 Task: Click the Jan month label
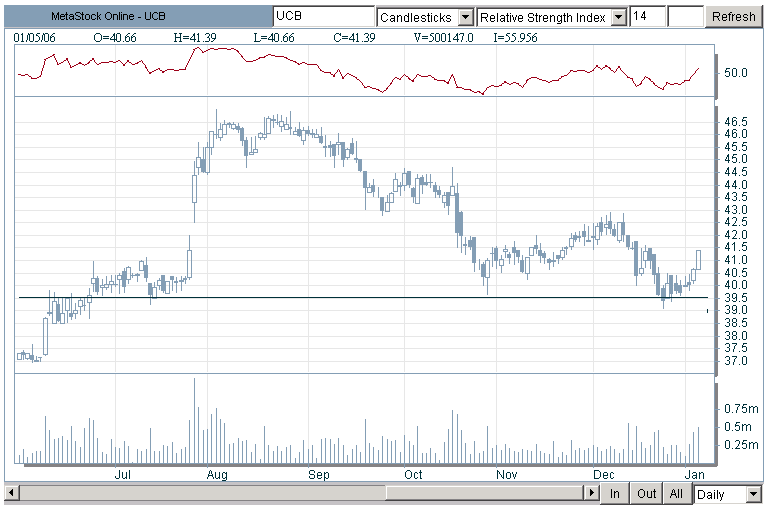(694, 475)
